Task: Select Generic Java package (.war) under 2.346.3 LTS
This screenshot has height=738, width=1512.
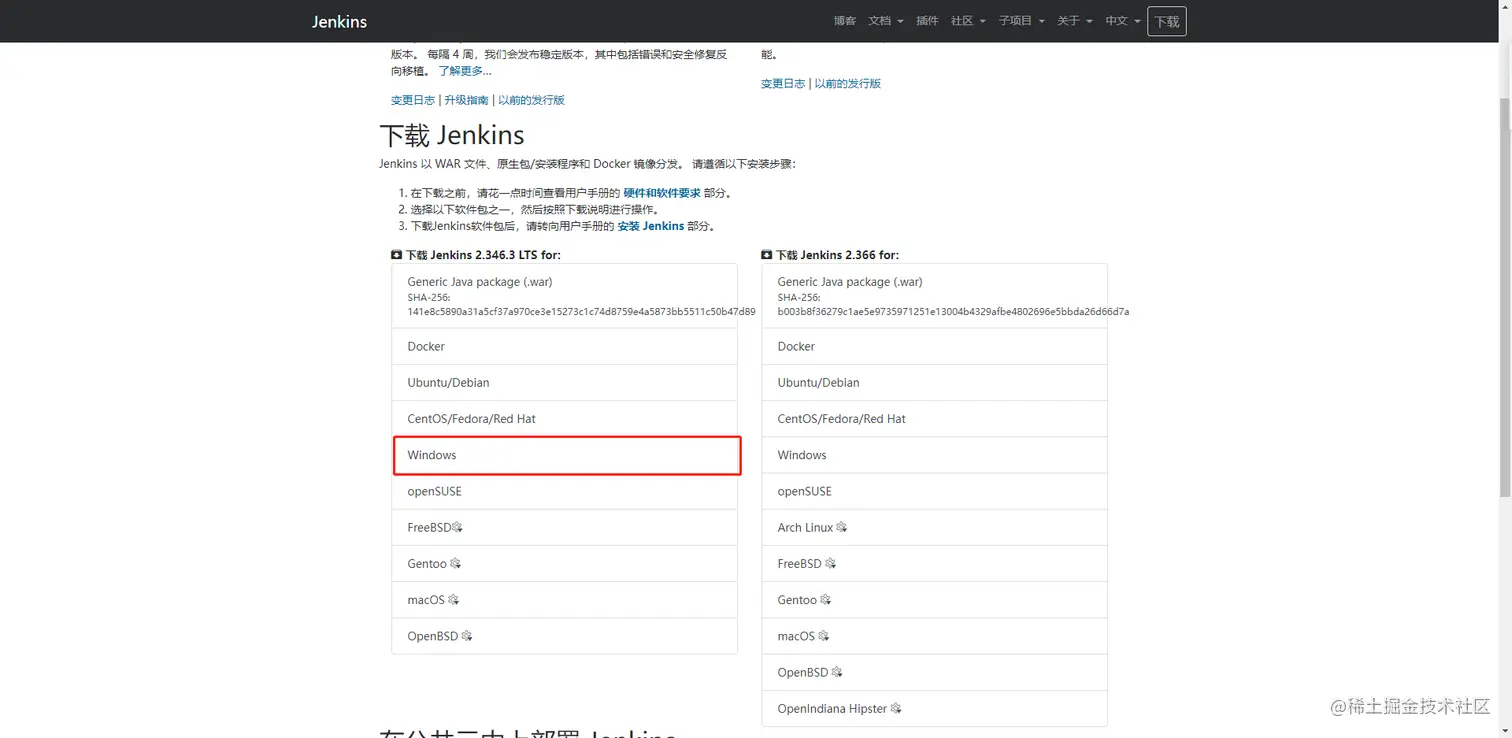Action: pos(564,296)
